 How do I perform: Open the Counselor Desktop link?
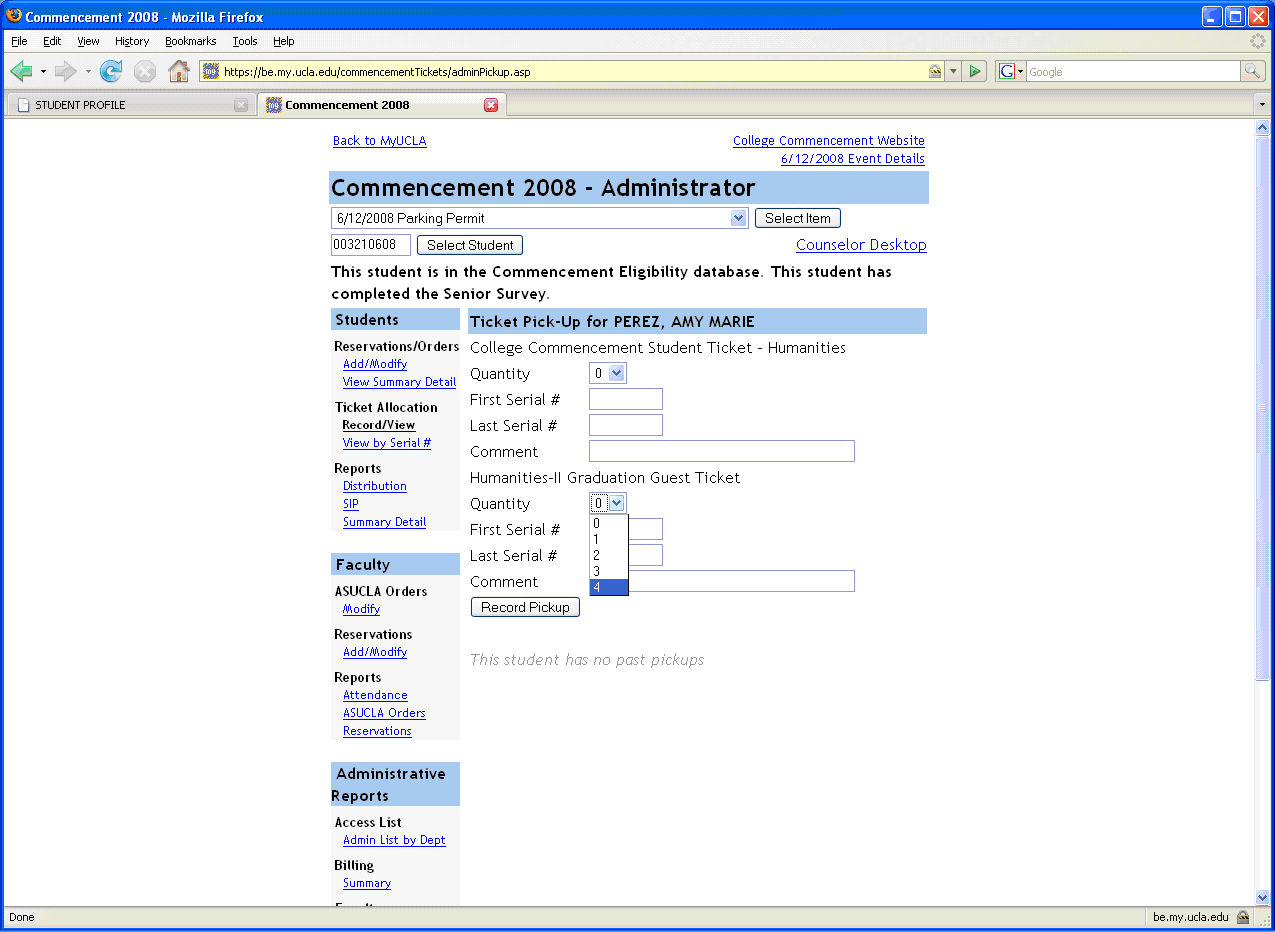pyautogui.click(x=860, y=245)
